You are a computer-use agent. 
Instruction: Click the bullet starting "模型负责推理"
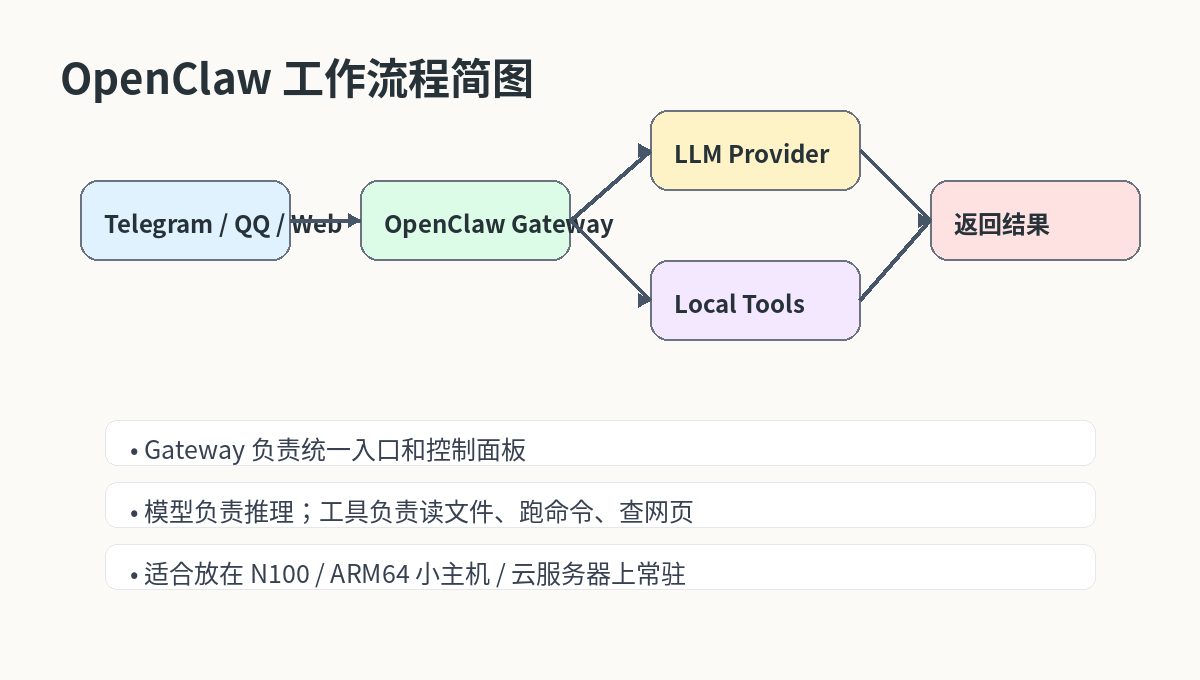[x=601, y=505]
